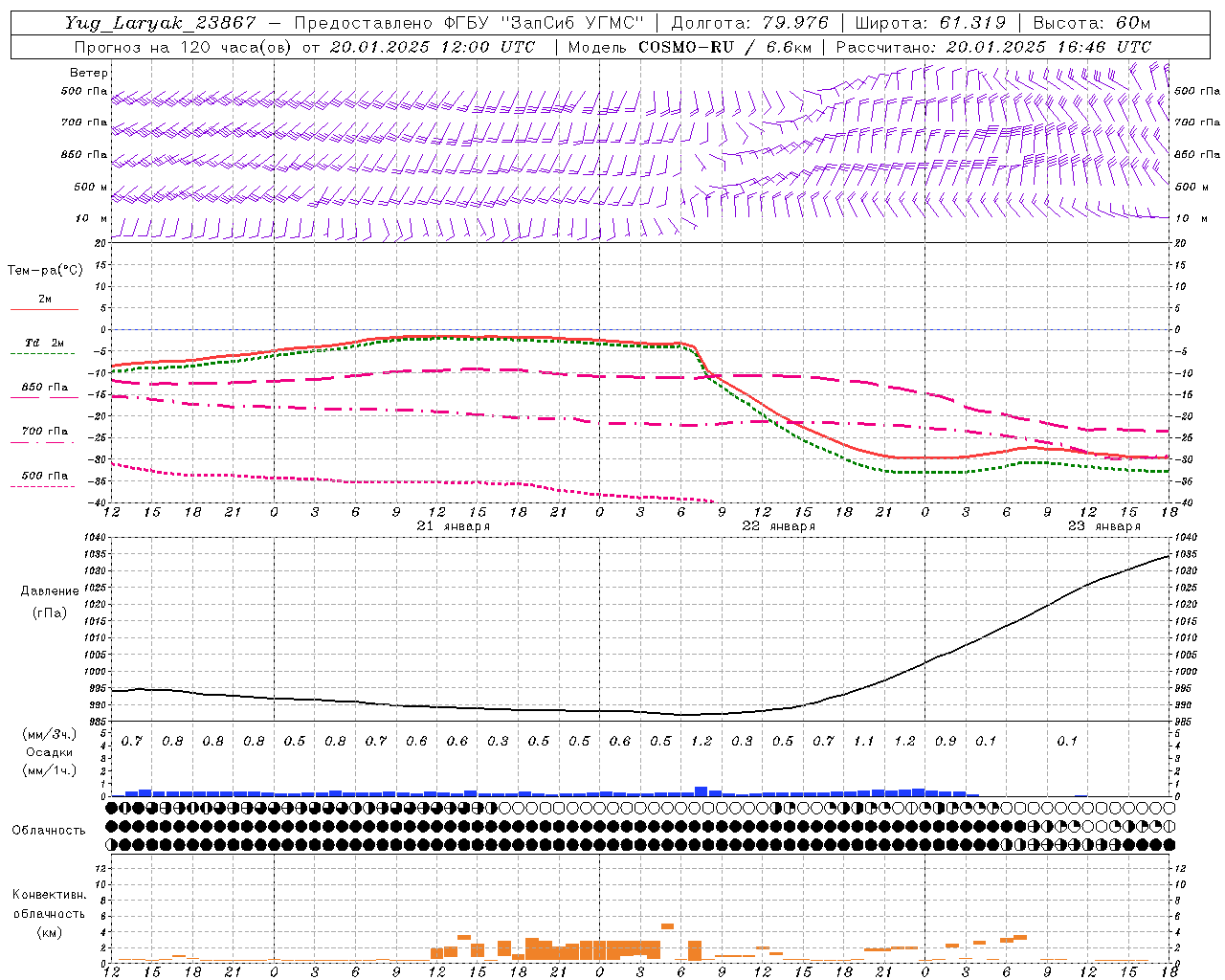1225x980 pixels.
Task: Click the (гПа) unit under Давление
Action: (50, 613)
